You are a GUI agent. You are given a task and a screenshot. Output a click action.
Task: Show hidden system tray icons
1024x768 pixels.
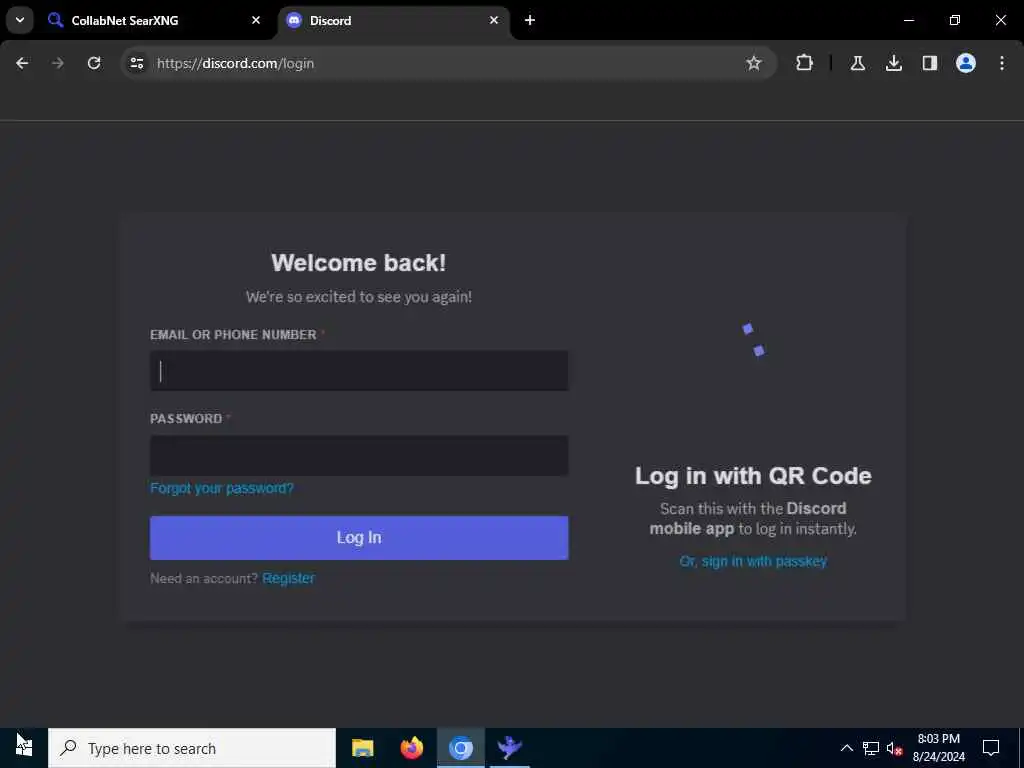[846, 748]
